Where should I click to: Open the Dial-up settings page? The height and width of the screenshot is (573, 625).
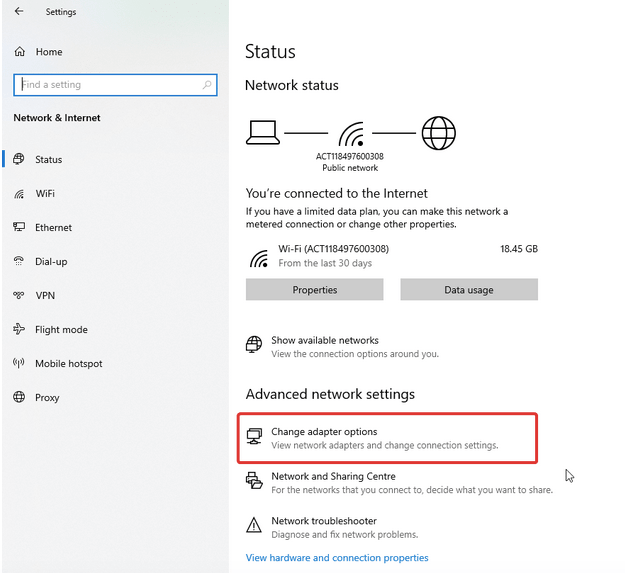[51, 261]
